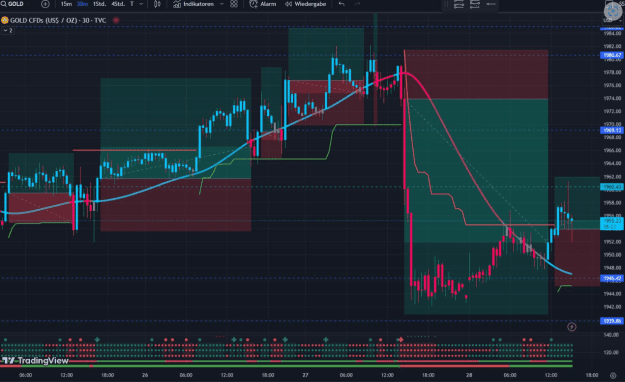The height and width of the screenshot is (382, 625).
Task: Click the current price label 1955.23
Action: pos(612,223)
